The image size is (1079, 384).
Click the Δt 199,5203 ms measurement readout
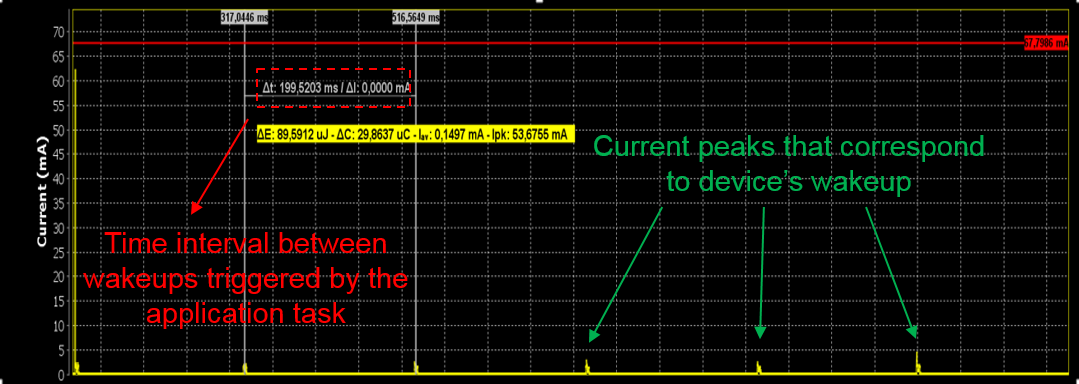[336, 88]
